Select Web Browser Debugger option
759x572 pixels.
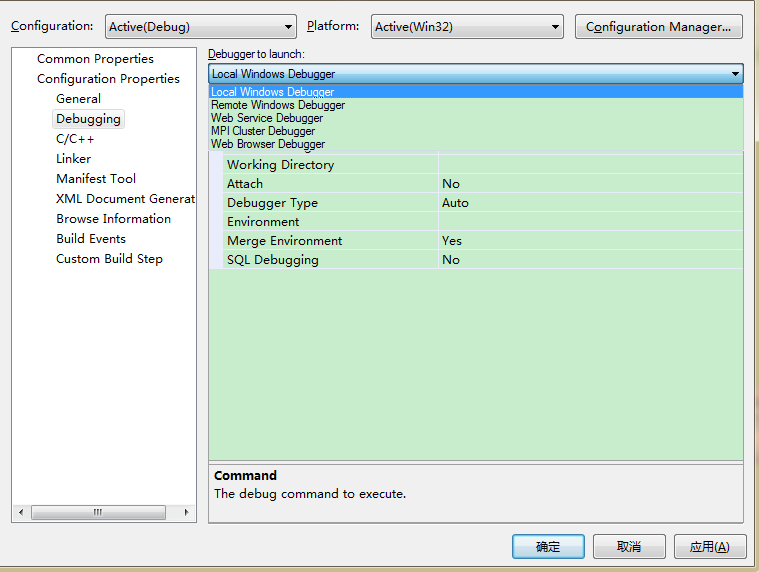point(476,144)
